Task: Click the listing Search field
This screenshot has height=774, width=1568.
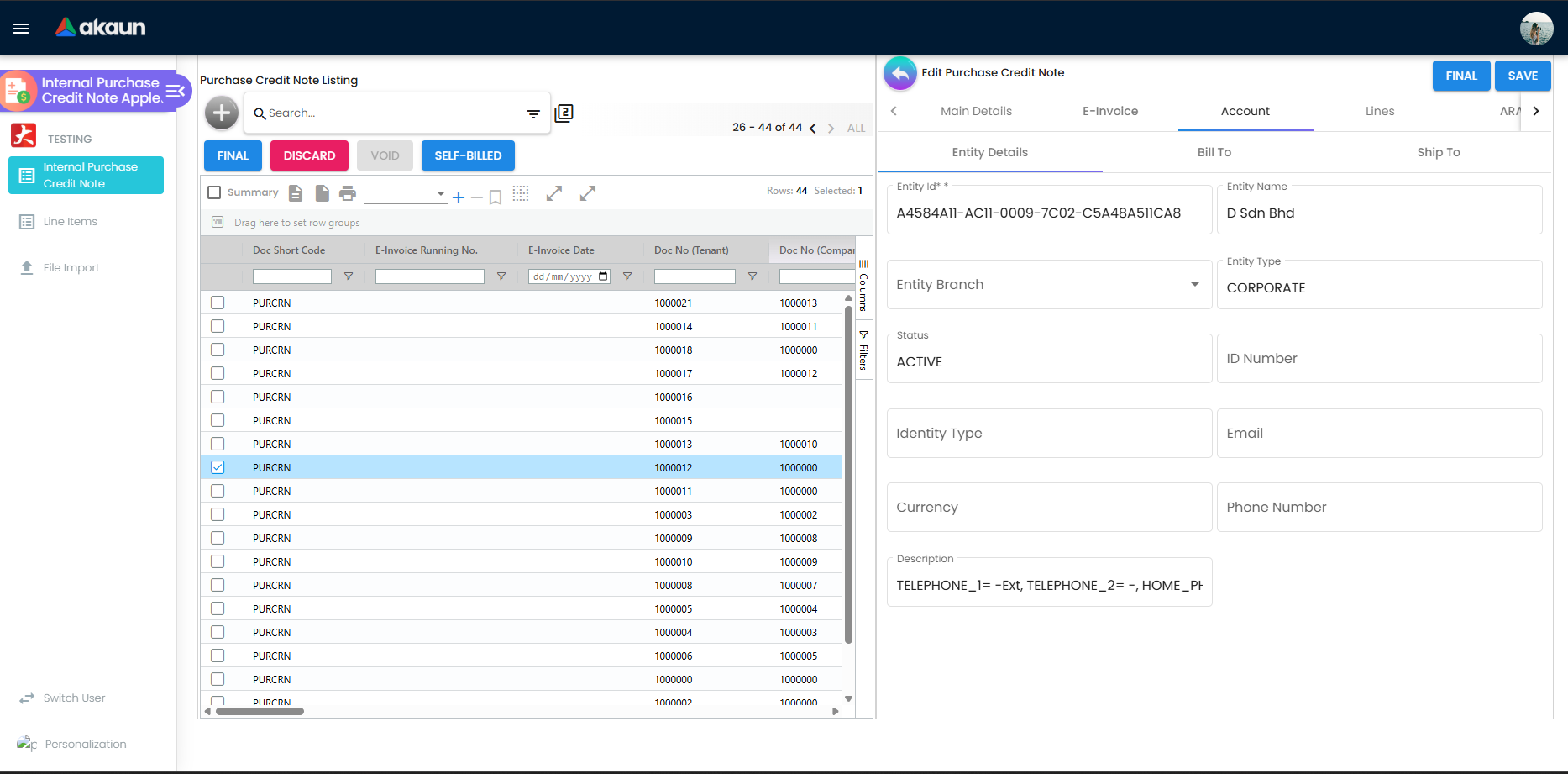Action: [x=393, y=113]
